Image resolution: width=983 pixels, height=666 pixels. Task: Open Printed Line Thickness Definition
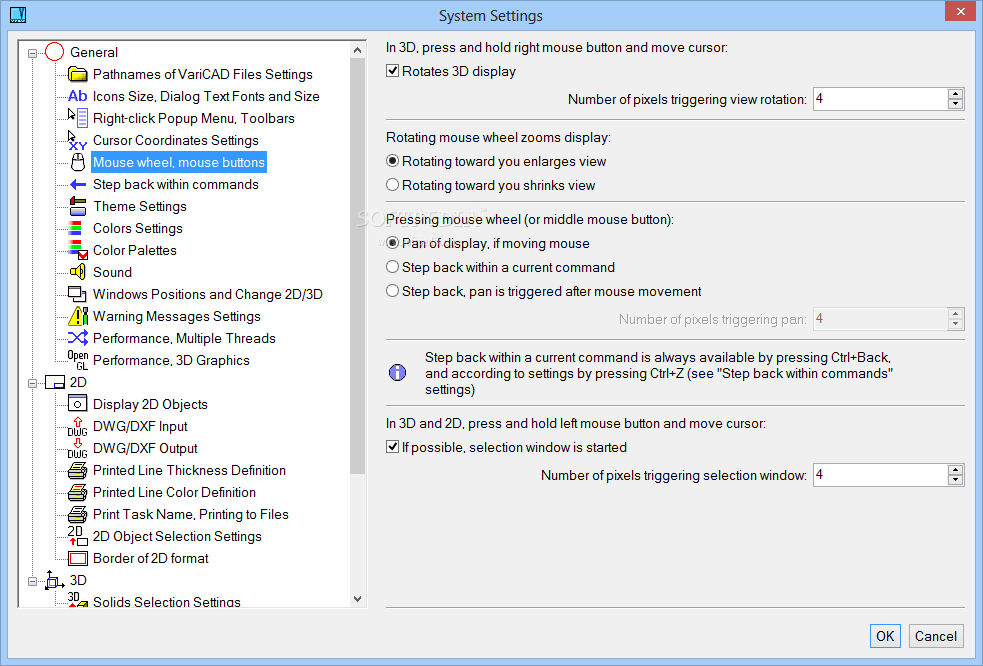click(x=189, y=470)
